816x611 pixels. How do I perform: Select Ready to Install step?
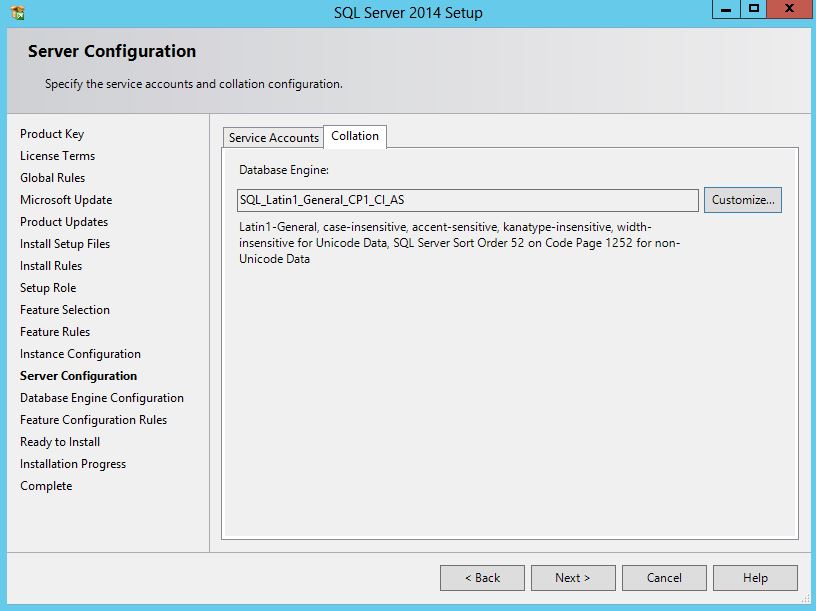point(60,442)
